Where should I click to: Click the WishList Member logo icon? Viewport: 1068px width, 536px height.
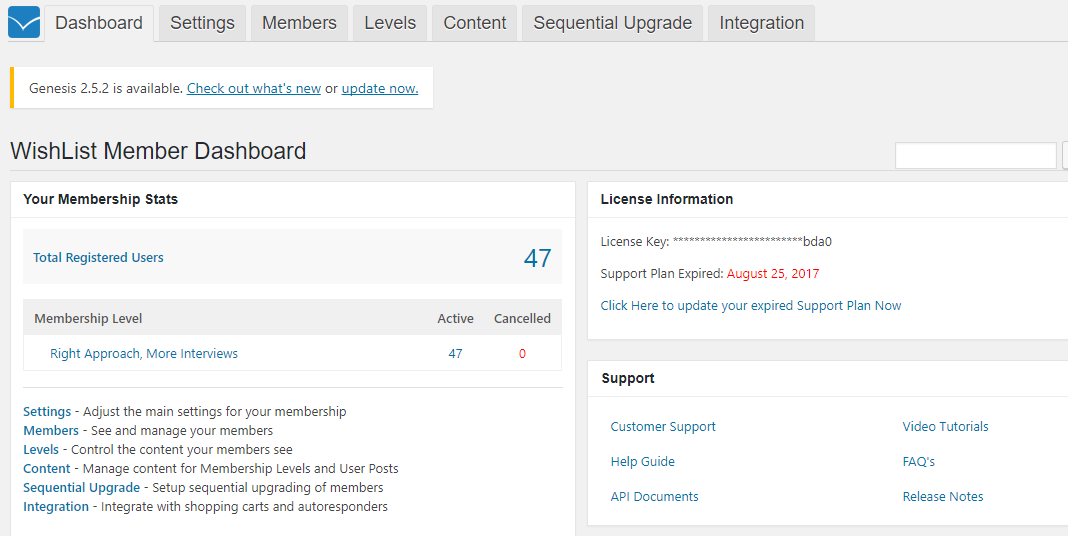click(x=24, y=22)
